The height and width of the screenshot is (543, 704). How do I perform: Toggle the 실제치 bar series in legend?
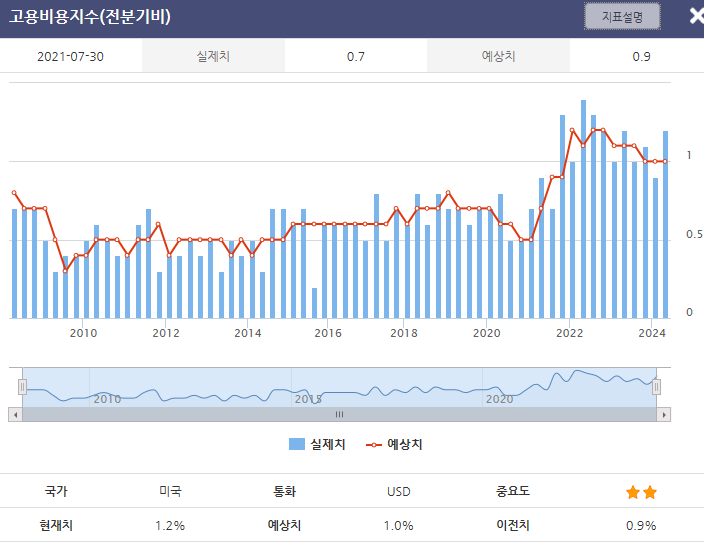[x=317, y=444]
